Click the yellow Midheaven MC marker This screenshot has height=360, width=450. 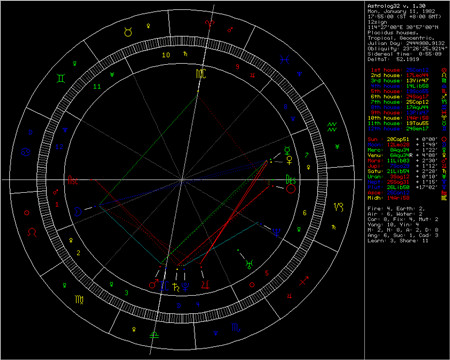coord(201,74)
